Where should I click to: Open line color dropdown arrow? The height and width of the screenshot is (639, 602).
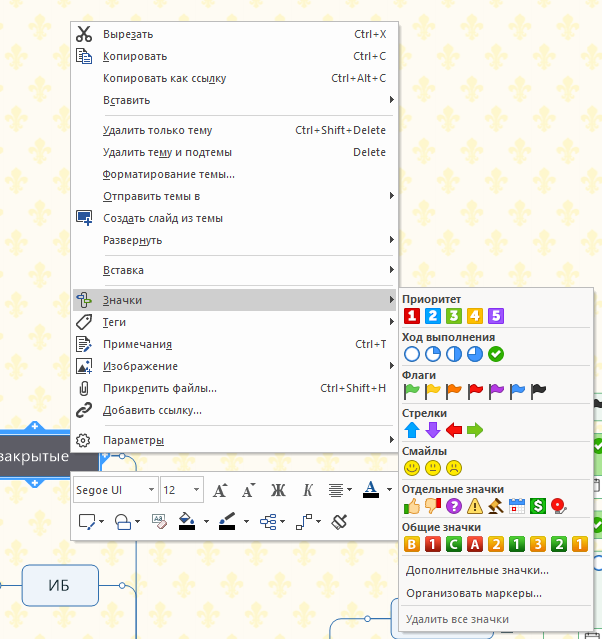(246, 522)
